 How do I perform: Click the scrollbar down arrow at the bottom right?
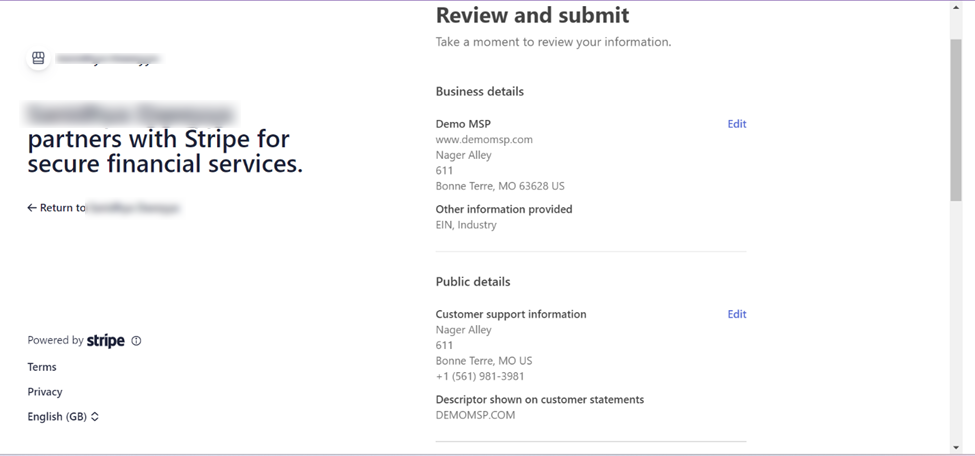(x=956, y=448)
